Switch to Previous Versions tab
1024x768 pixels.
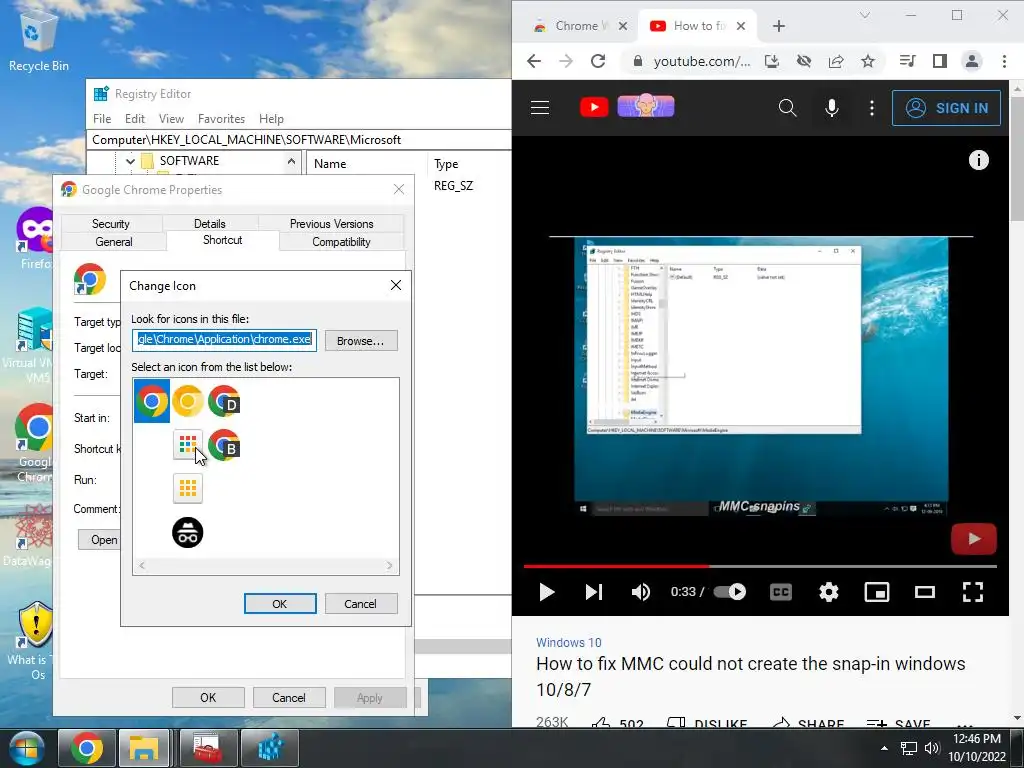pyautogui.click(x=331, y=224)
